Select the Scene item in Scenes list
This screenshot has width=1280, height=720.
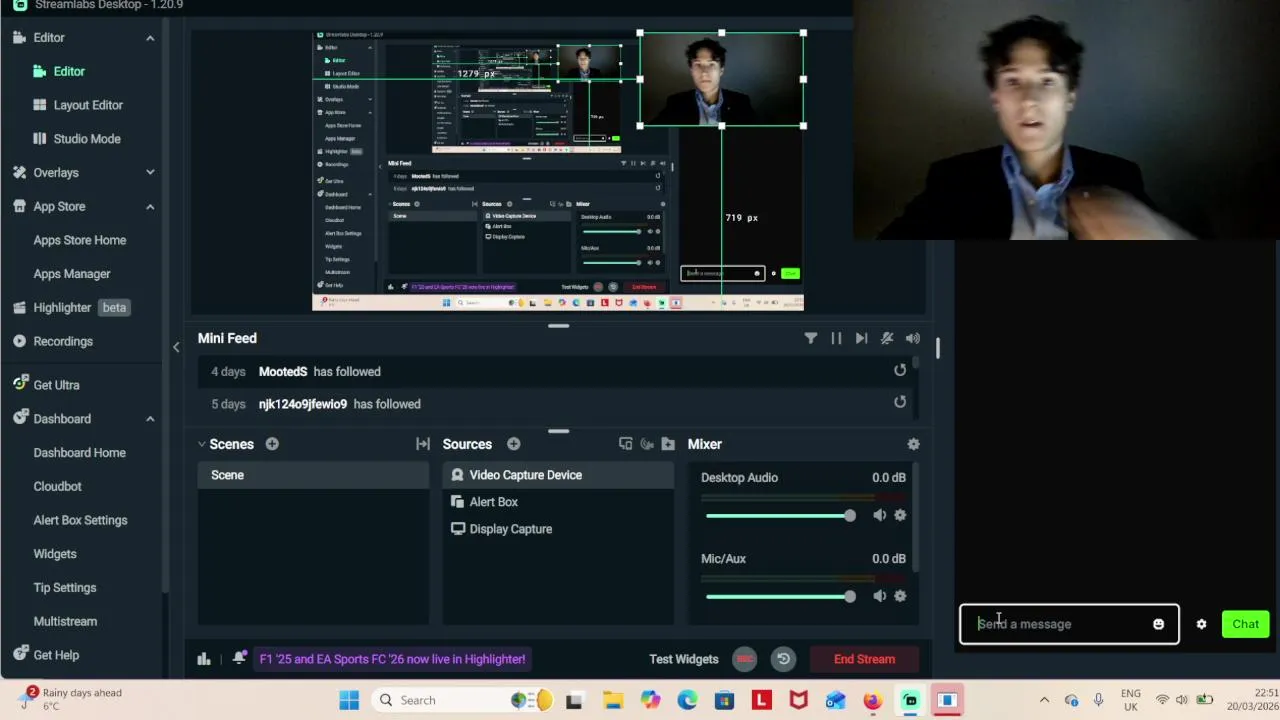point(313,475)
